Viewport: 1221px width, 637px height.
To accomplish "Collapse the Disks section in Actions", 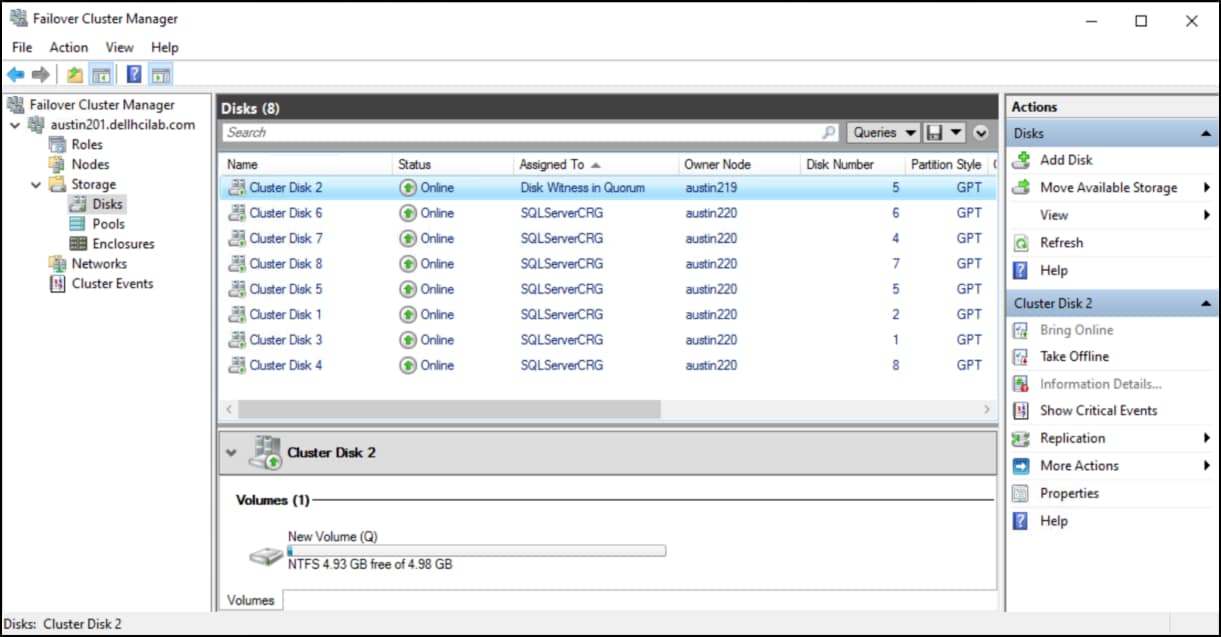I will coord(1206,133).
